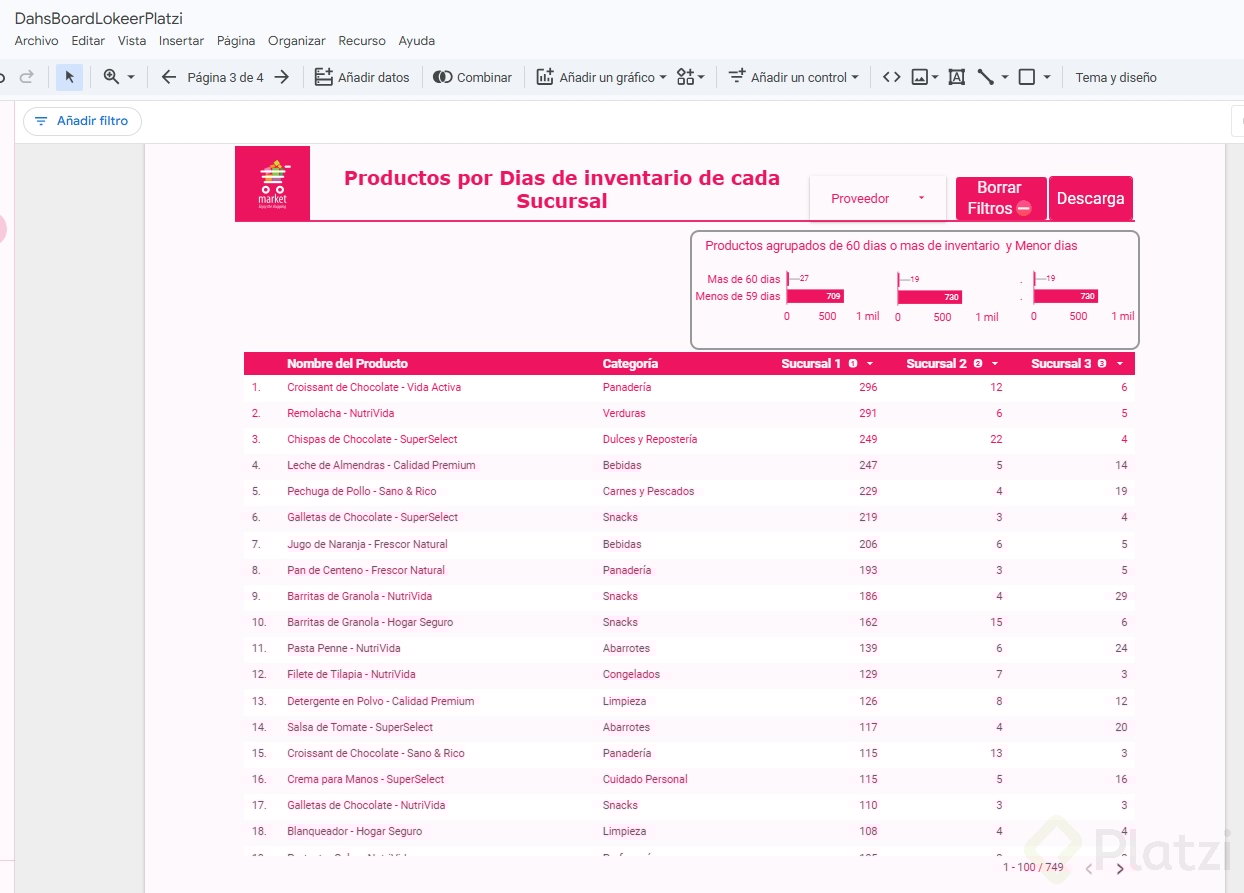Open the Sucursal 1 column sort arrow
The image size is (1244, 893).
click(870, 364)
